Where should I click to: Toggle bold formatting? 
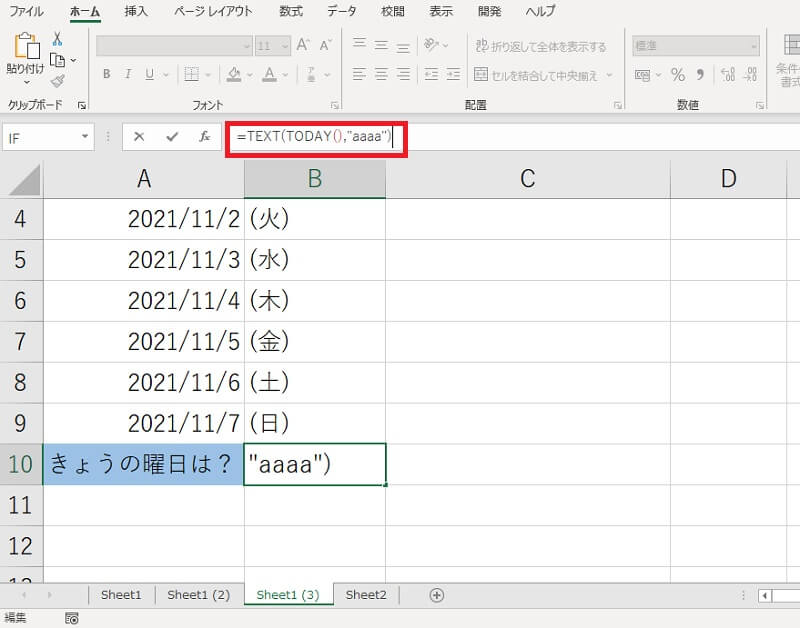[x=106, y=74]
